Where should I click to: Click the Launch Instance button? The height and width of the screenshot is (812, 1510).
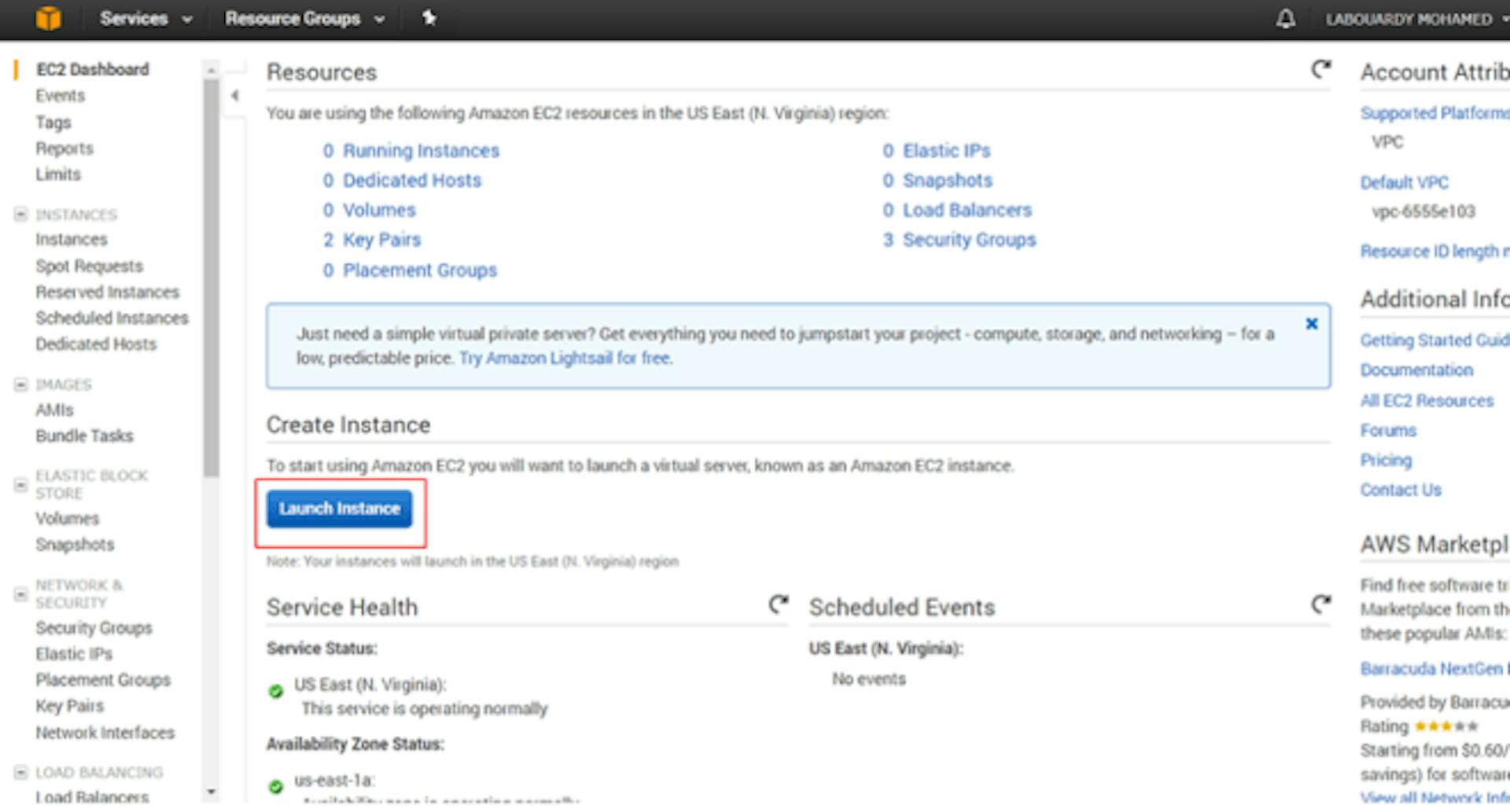point(339,509)
